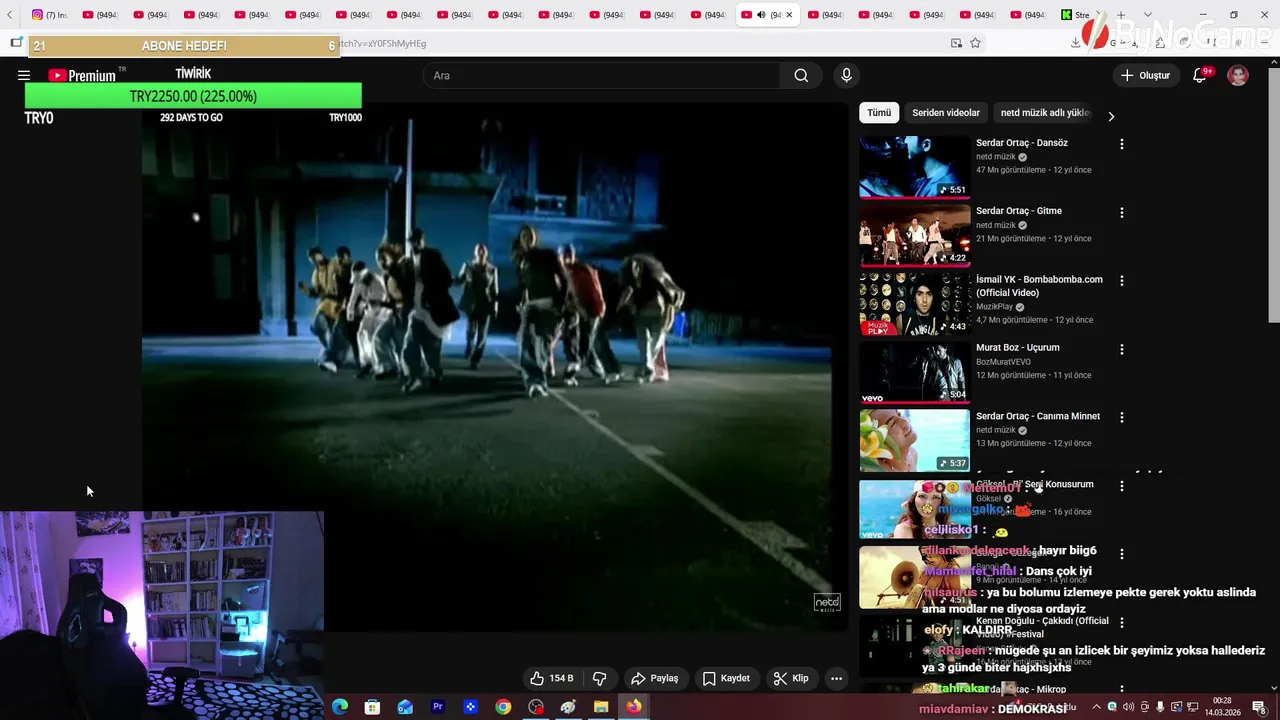Open Murat Boz - Uçurum thumbnail
The height and width of the screenshot is (720, 1280).
tap(914, 372)
